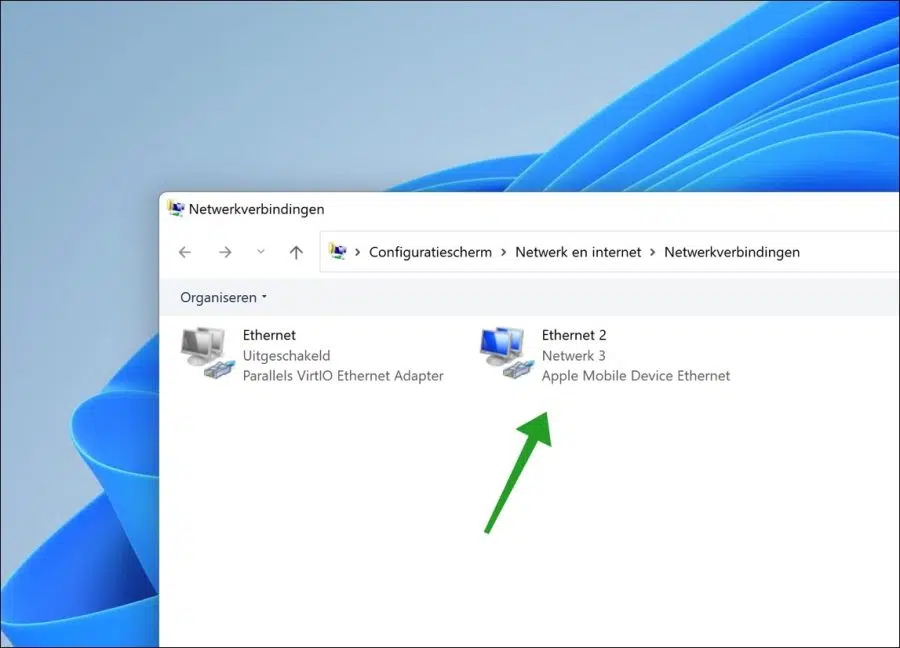The height and width of the screenshot is (648, 900).
Task: Open the Organiseren menu
Action: pyautogui.click(x=223, y=297)
